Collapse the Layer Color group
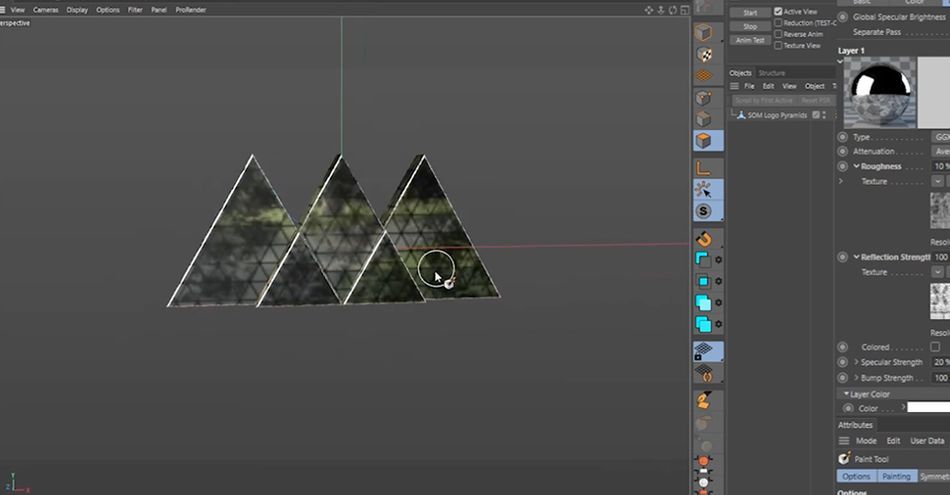The image size is (950, 495). [846, 394]
